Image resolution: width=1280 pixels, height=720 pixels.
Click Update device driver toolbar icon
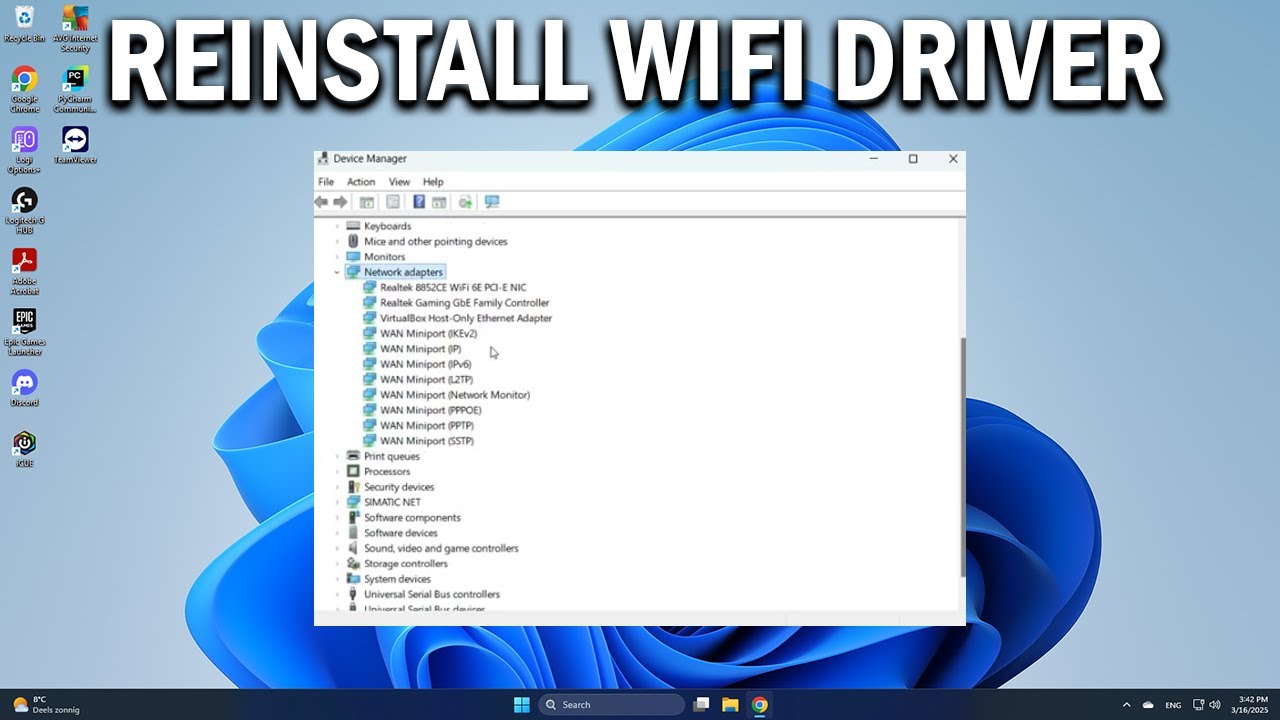pyautogui.click(x=465, y=202)
